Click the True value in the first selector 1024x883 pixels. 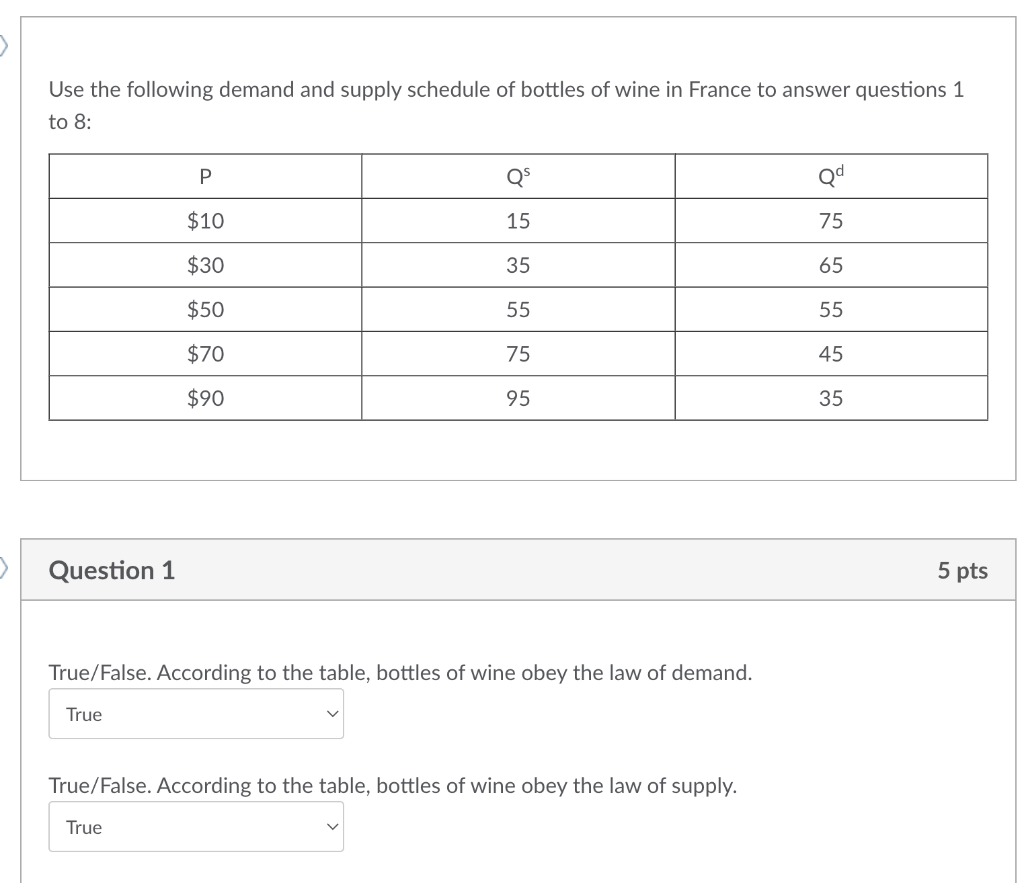[82, 714]
